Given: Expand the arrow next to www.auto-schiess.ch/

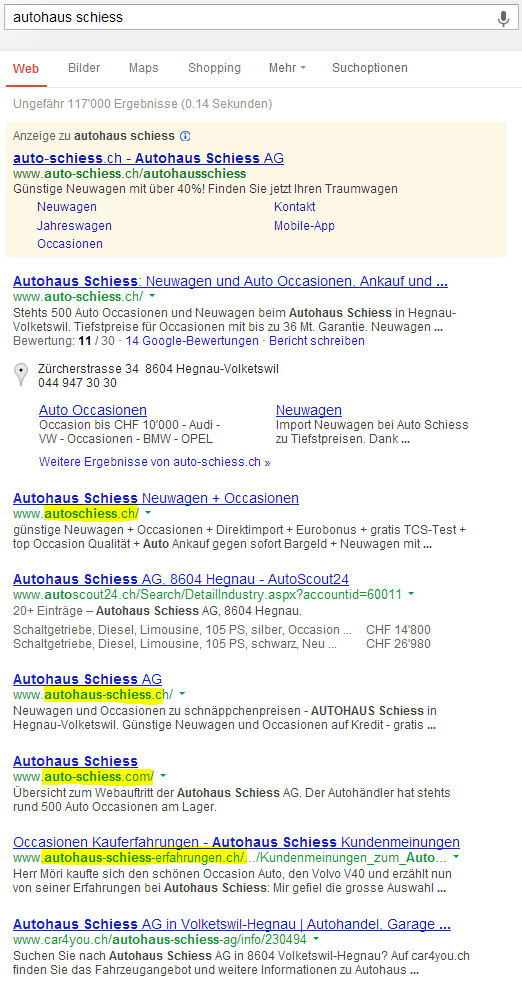Looking at the screenshot, I should tap(152, 296).
